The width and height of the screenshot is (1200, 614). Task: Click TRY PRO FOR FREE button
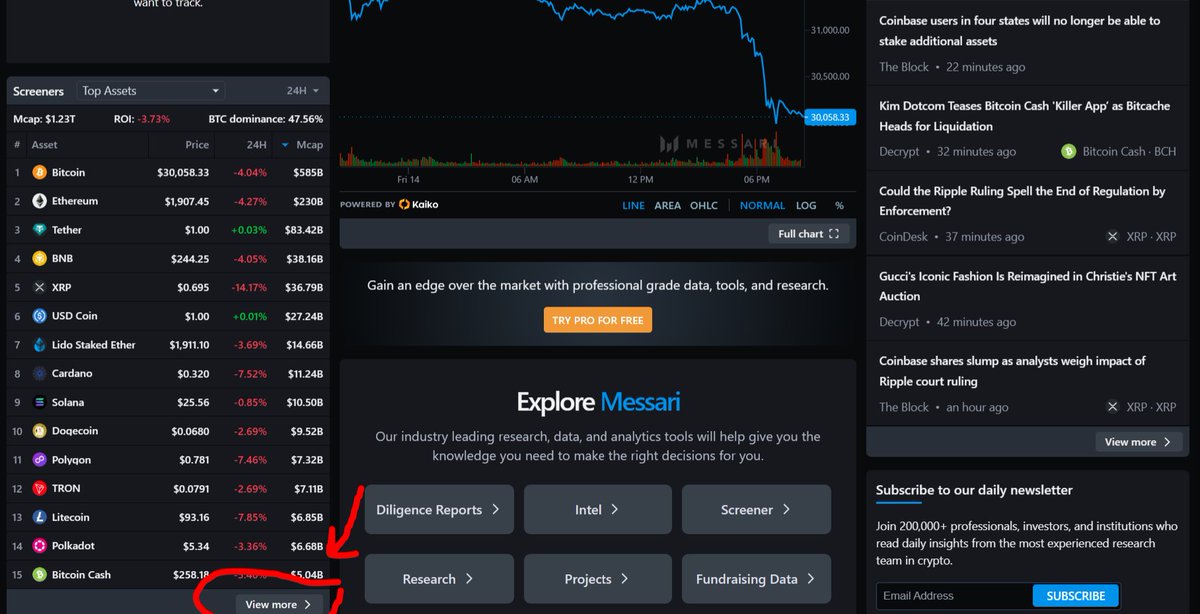(x=598, y=320)
